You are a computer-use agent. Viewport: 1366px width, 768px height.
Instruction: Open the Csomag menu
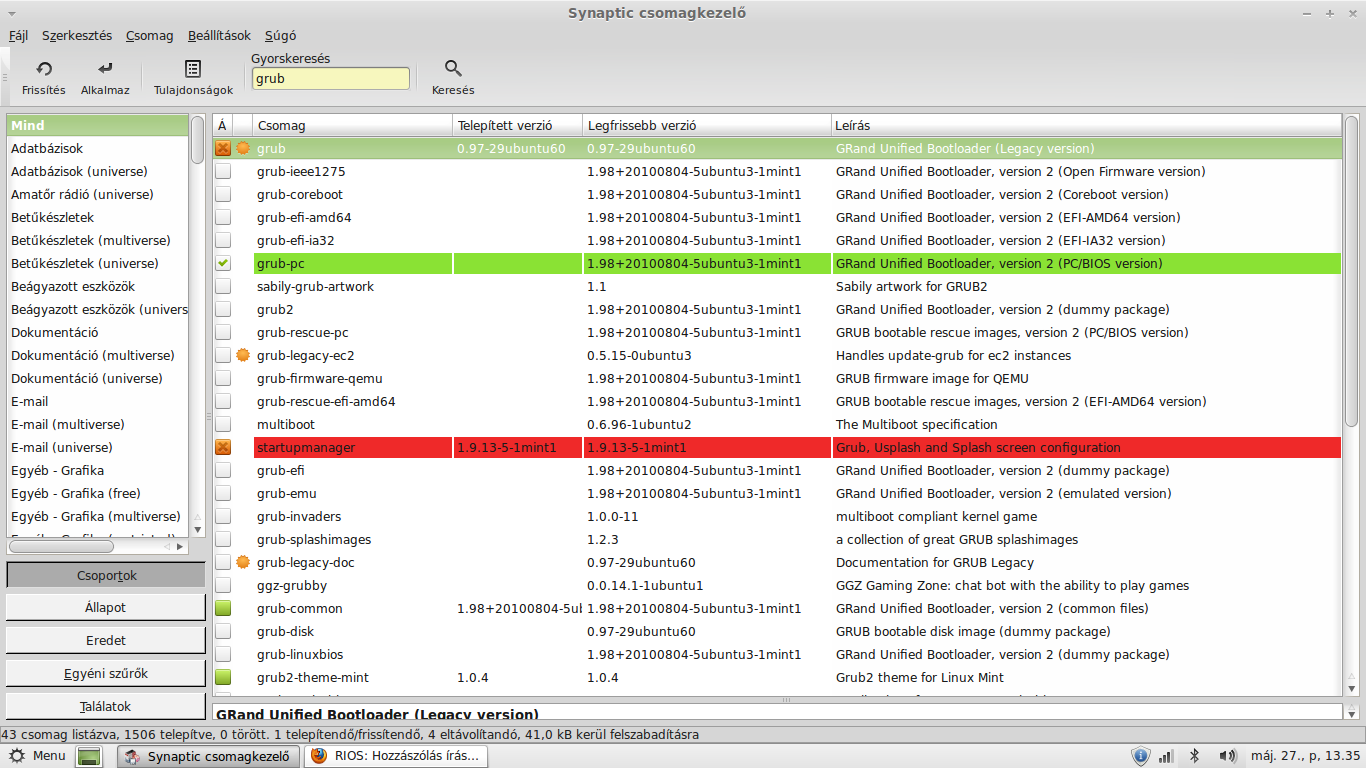(x=149, y=35)
